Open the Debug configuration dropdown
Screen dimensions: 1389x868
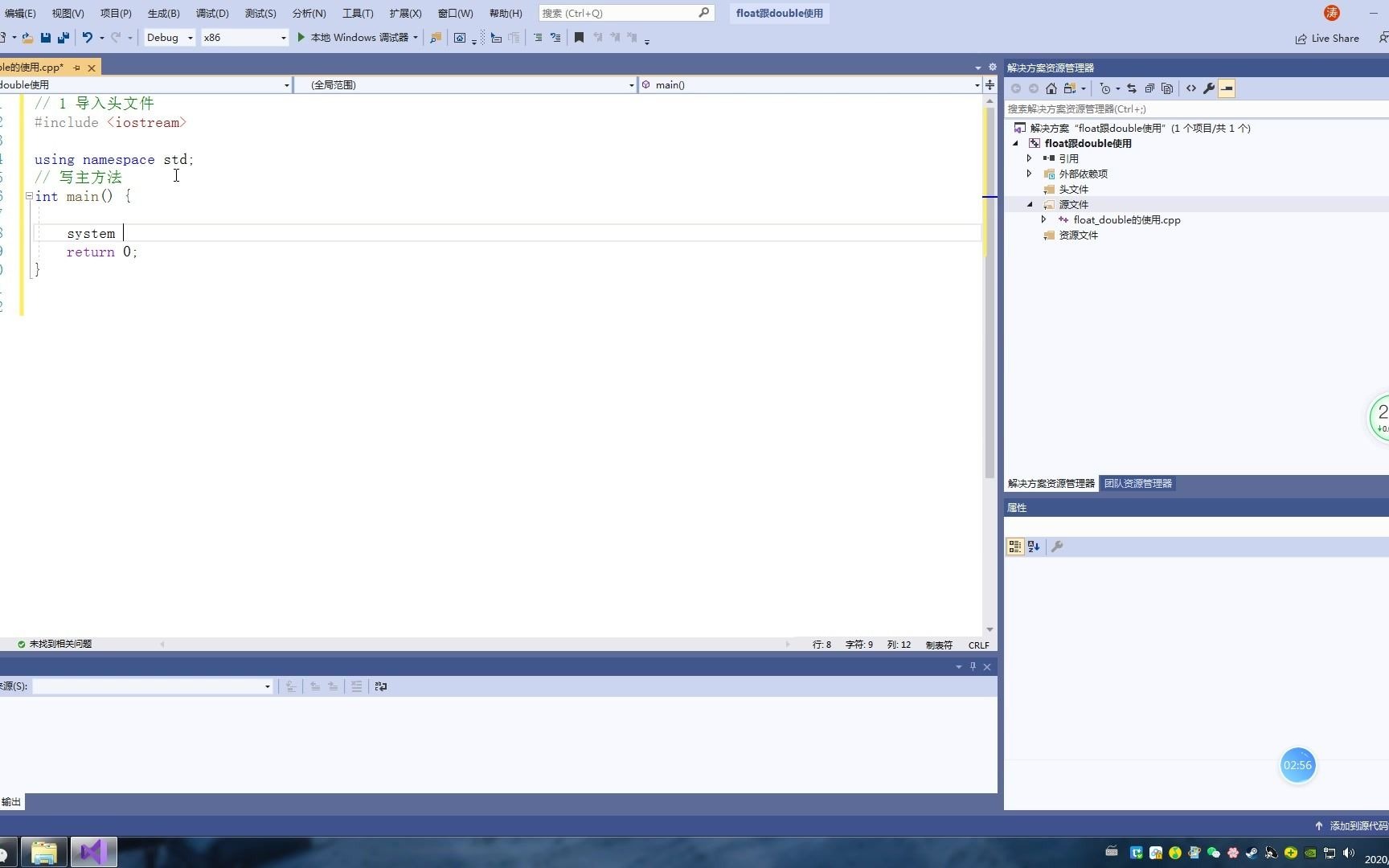coord(170,38)
